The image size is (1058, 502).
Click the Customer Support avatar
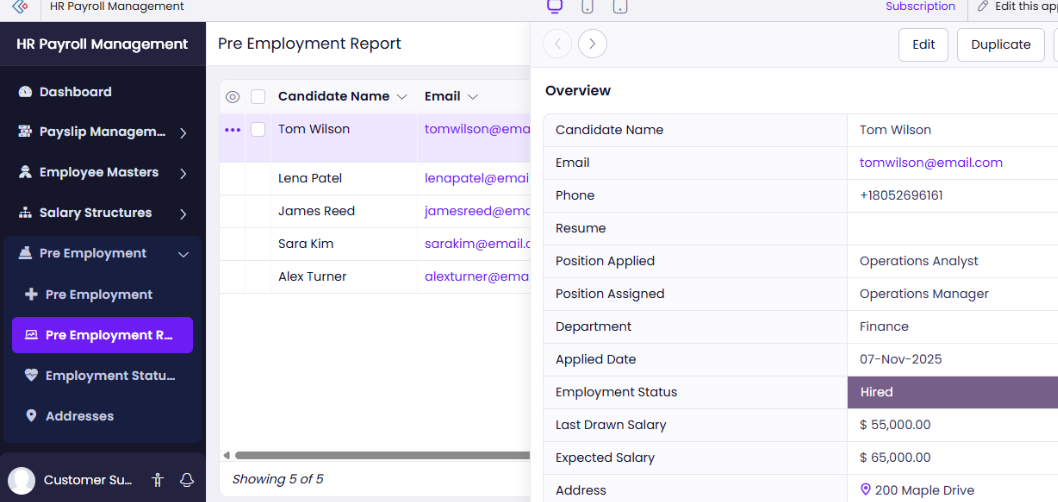tap(22, 480)
